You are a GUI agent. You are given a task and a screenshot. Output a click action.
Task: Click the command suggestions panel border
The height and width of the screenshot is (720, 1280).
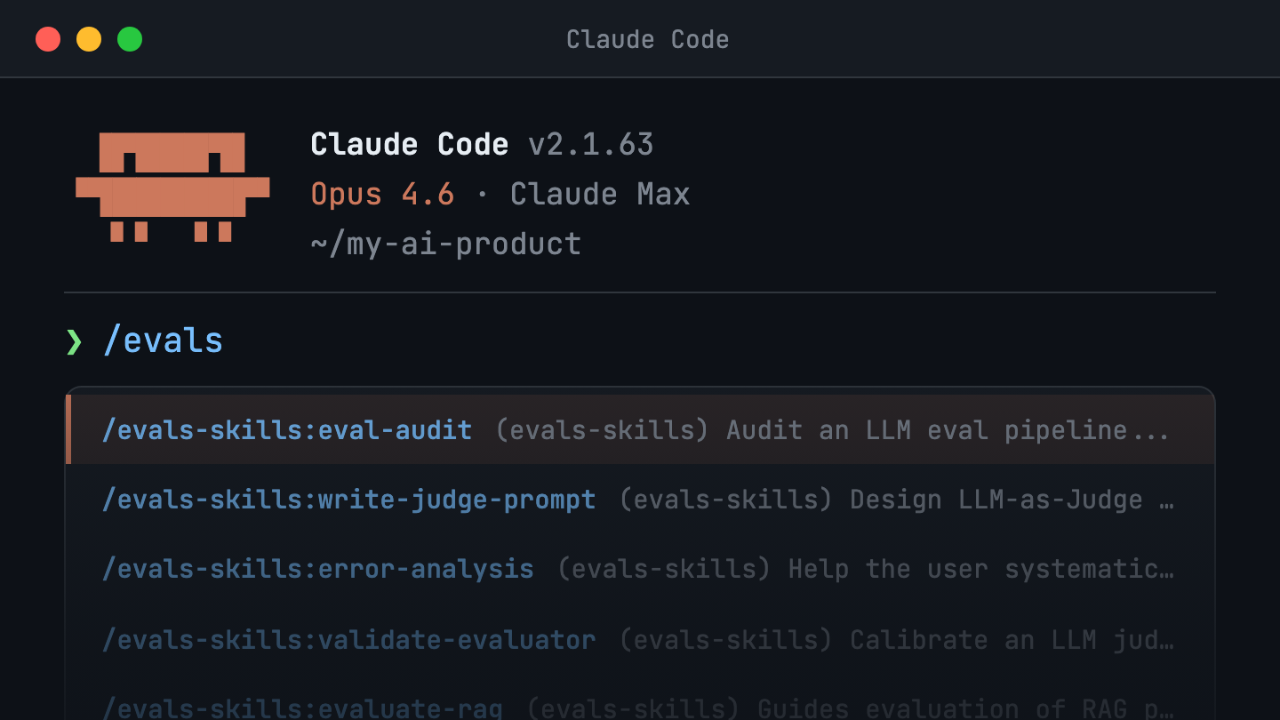point(640,386)
